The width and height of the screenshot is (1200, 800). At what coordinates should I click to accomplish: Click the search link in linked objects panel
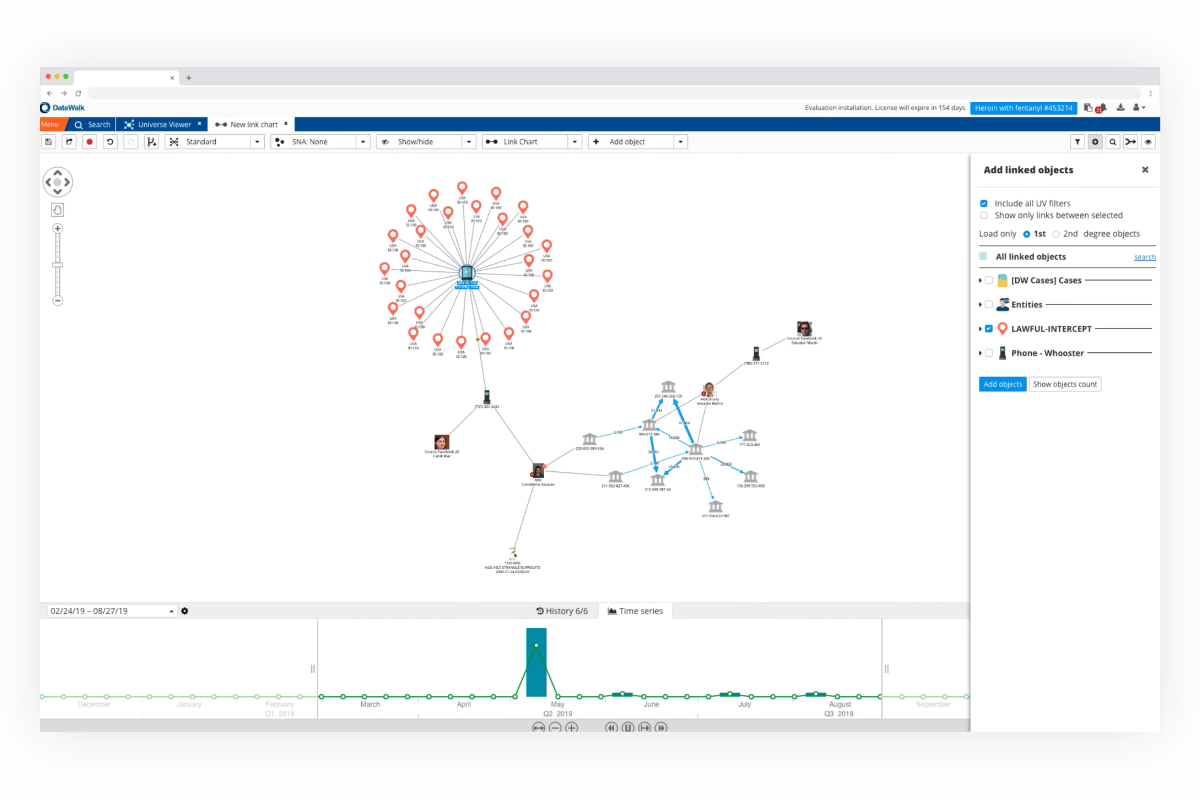pos(1145,257)
